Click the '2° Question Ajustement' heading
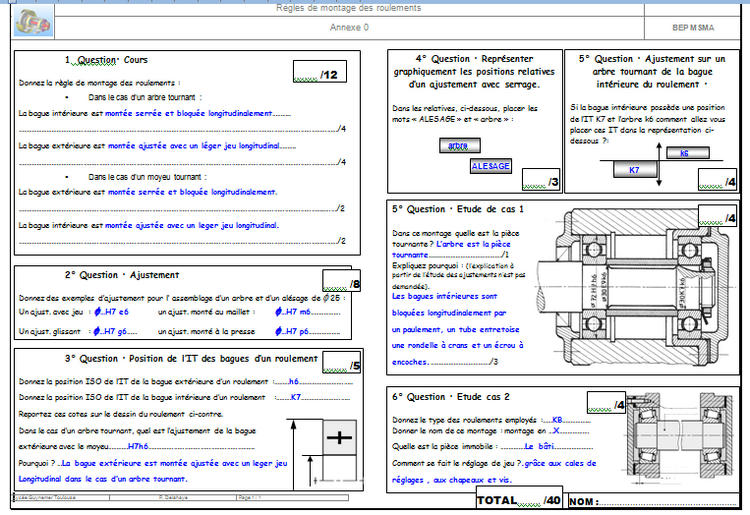750x515 pixels. tap(123, 274)
